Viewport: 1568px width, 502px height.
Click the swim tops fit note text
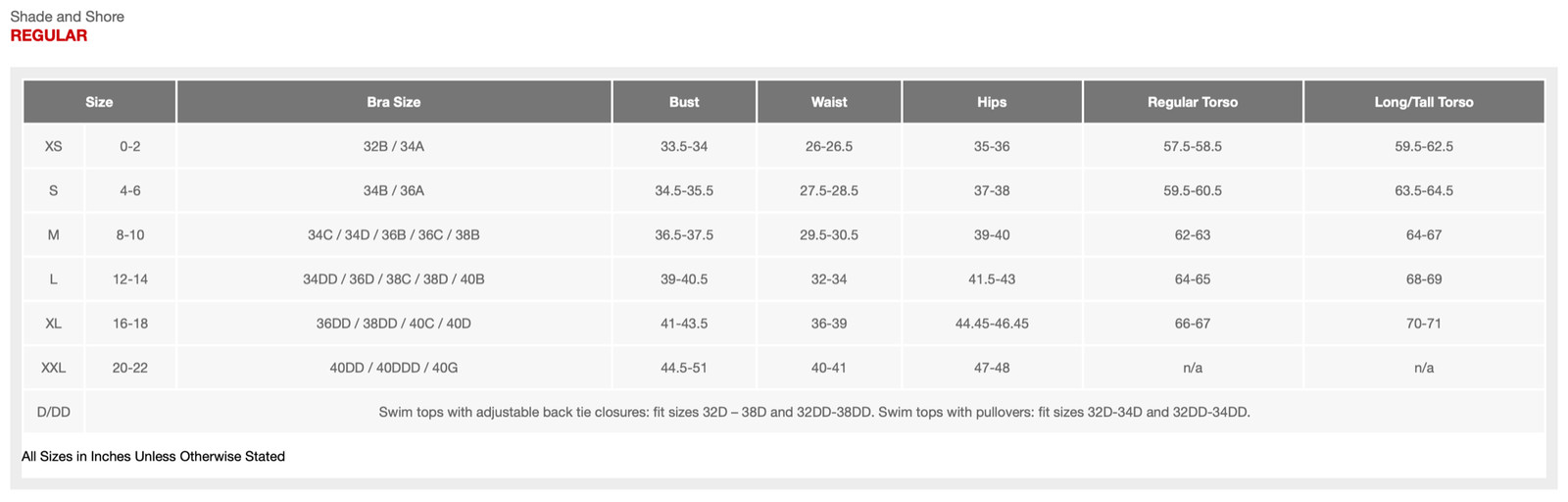point(814,412)
